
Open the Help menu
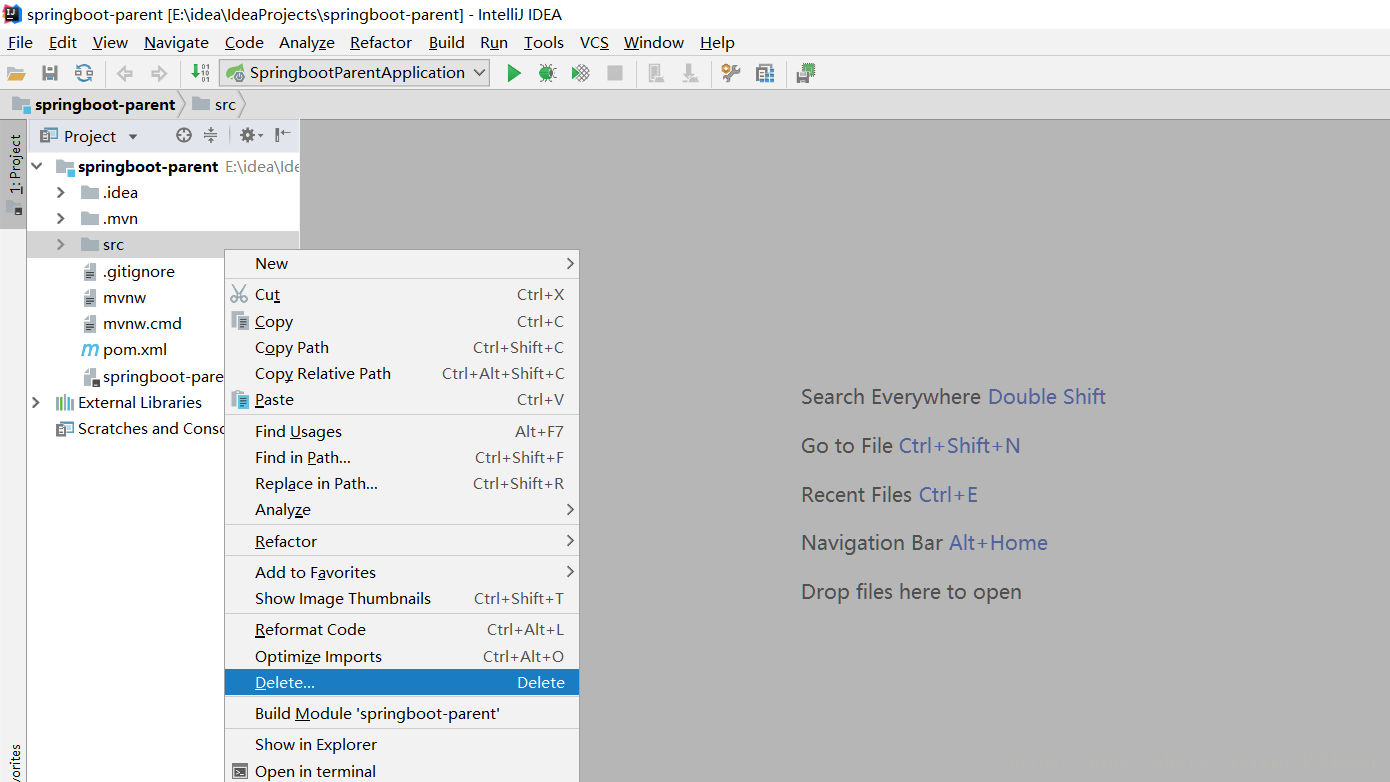[717, 42]
